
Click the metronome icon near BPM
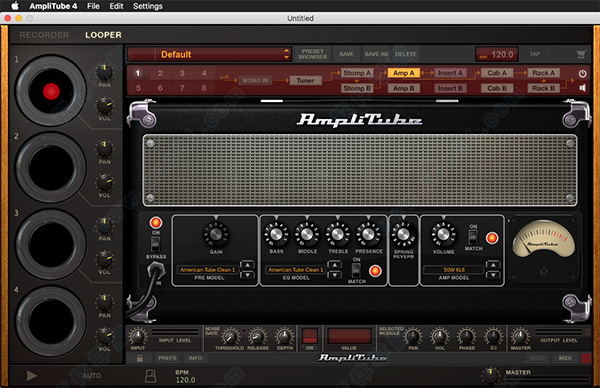click(x=151, y=375)
